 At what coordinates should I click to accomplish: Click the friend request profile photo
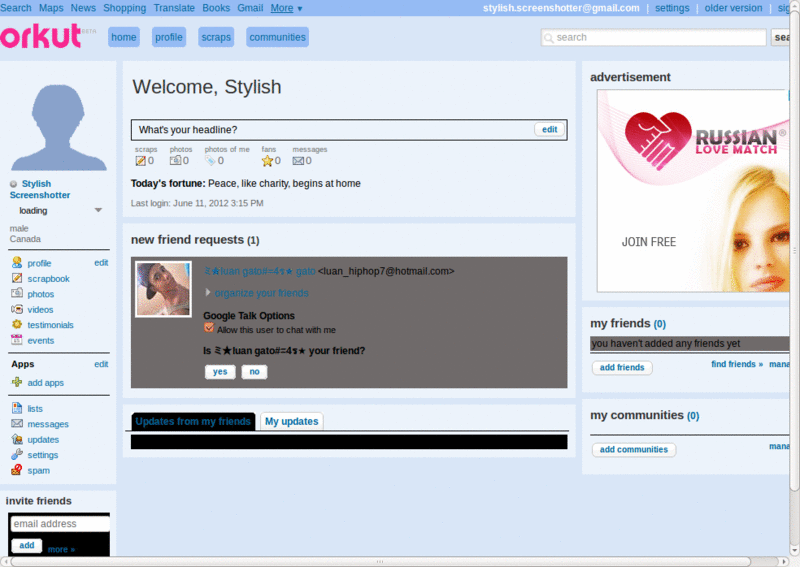tap(163, 289)
